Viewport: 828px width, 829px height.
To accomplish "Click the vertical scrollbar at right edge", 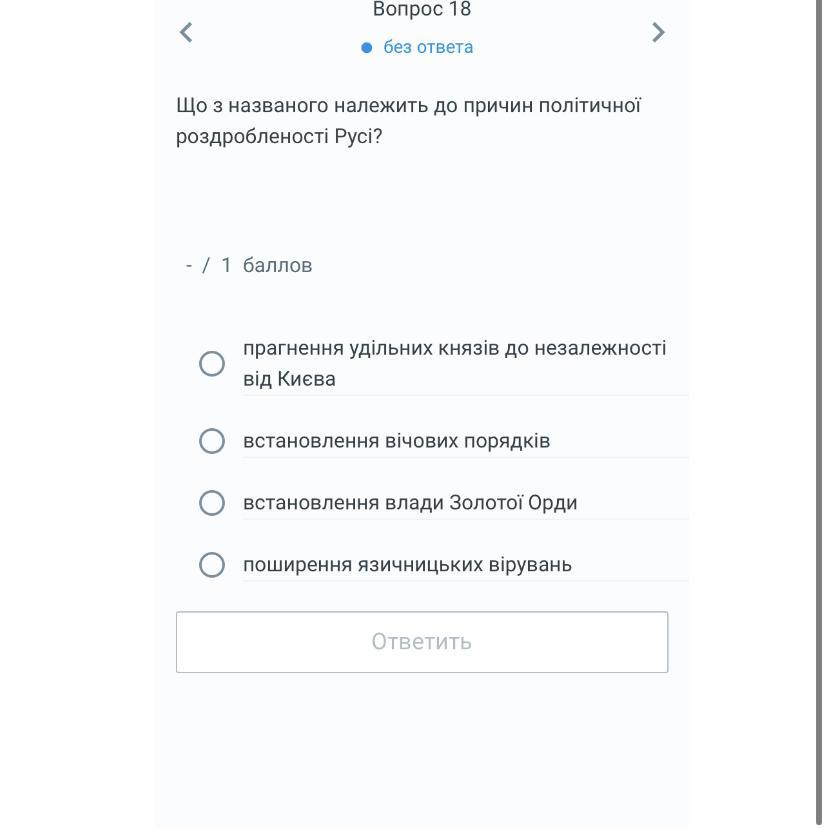I will tap(819, 414).
